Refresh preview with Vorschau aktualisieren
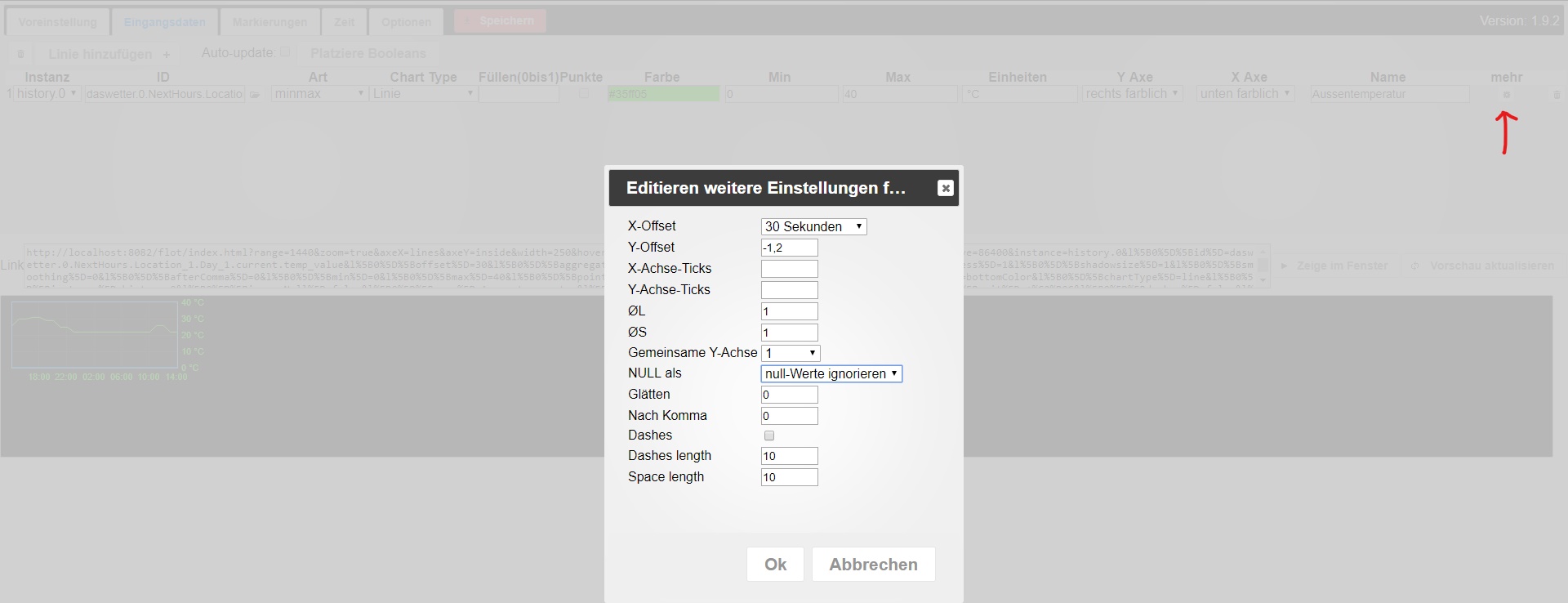1568x603 pixels. 1482,266
